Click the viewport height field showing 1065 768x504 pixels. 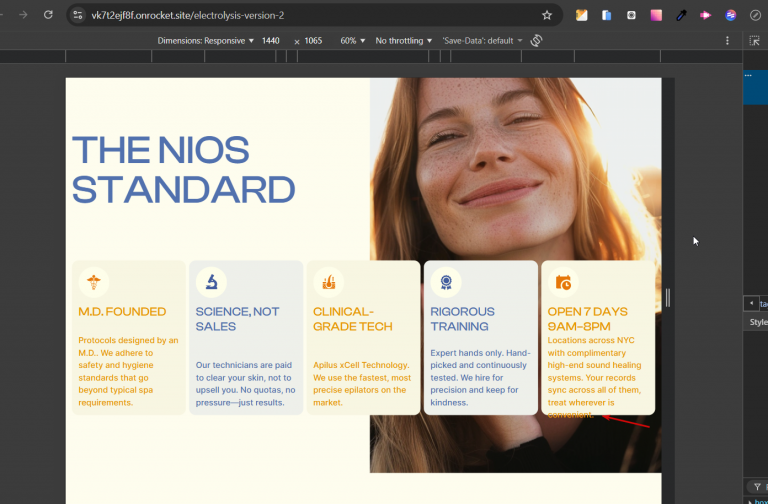(x=313, y=41)
